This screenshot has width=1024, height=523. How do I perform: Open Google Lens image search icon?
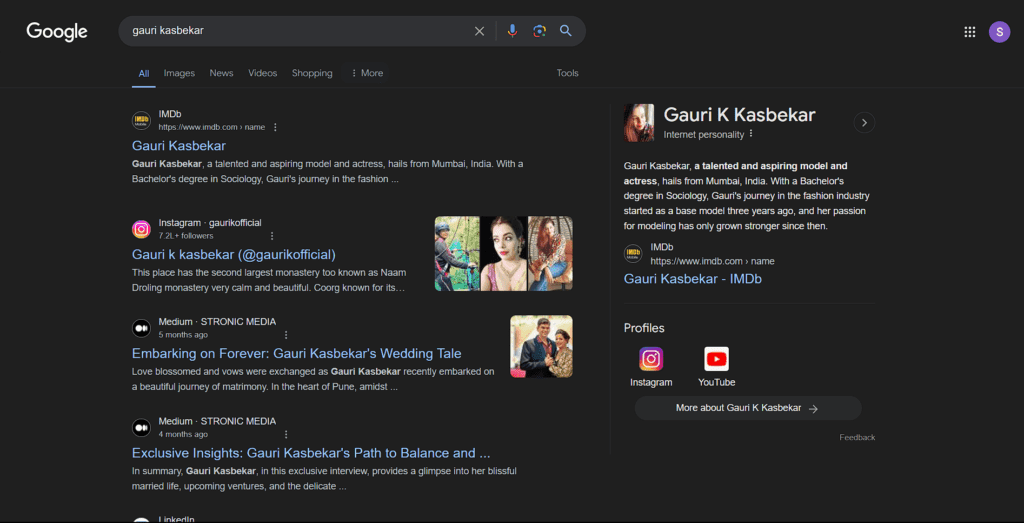point(539,31)
